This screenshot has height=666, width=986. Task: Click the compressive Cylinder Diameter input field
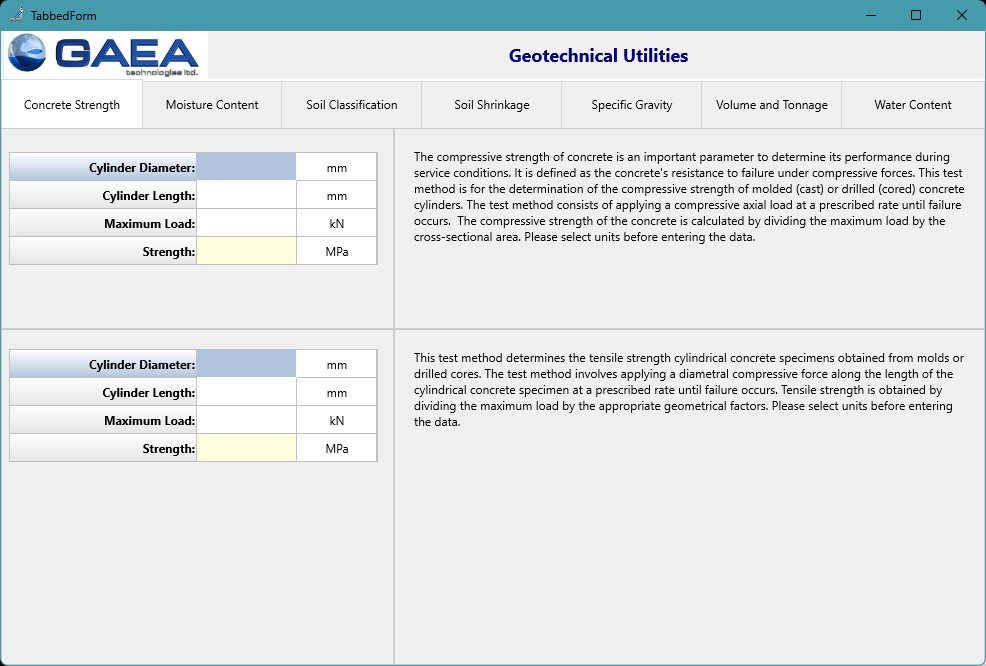pyautogui.click(x=246, y=166)
